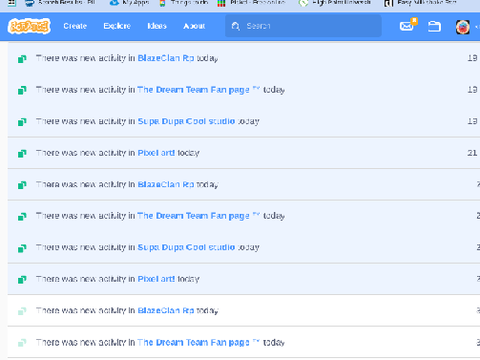Open the first Dream Team Fan page link

199,90
